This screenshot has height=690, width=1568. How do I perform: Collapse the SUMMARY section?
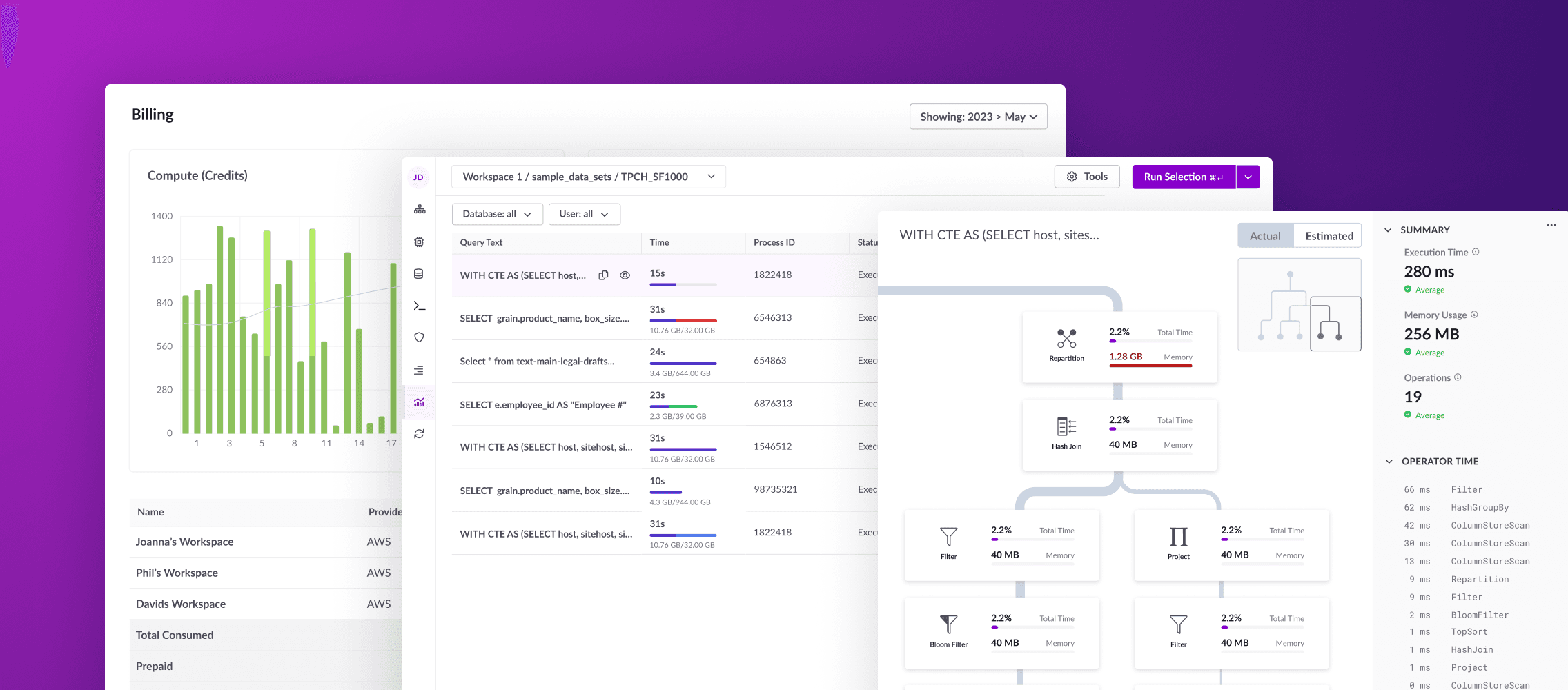point(1388,230)
